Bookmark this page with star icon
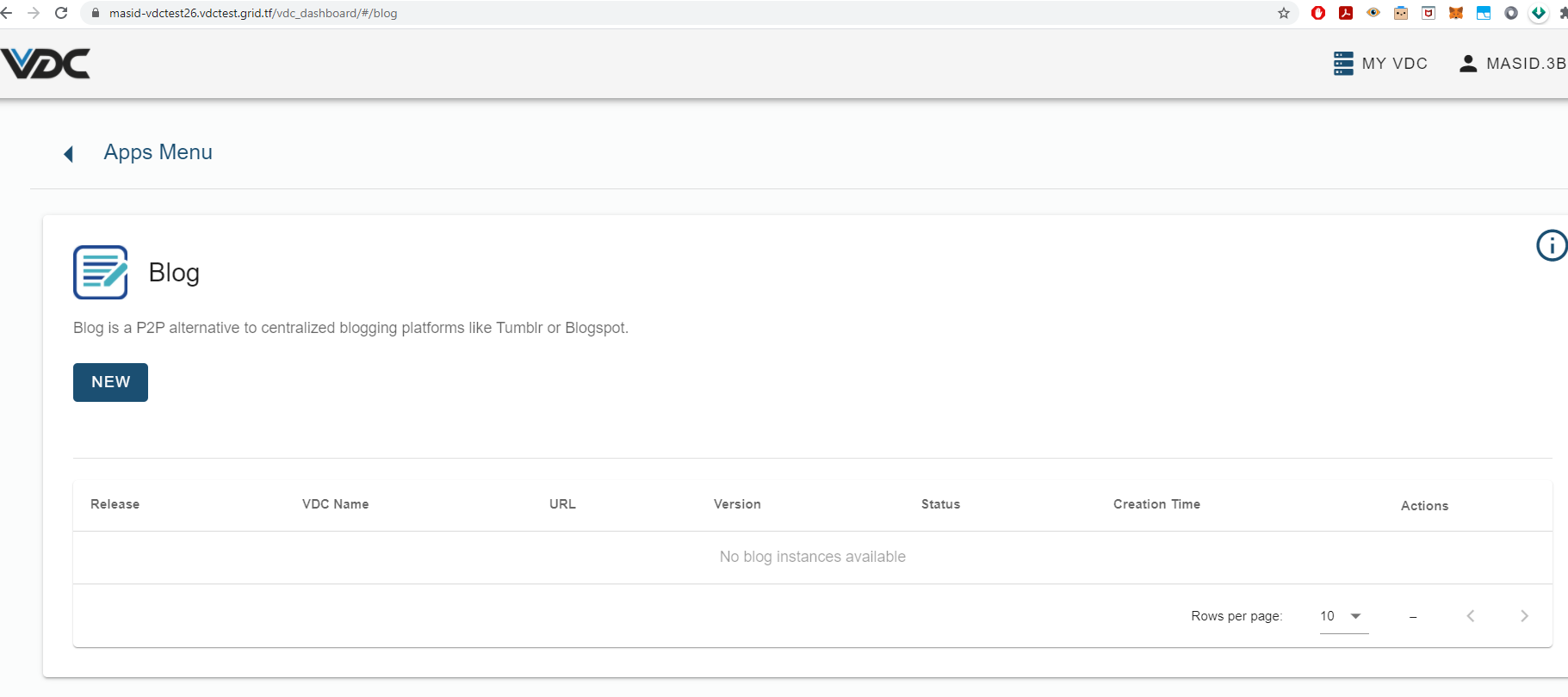The image size is (1568, 697). click(1284, 13)
